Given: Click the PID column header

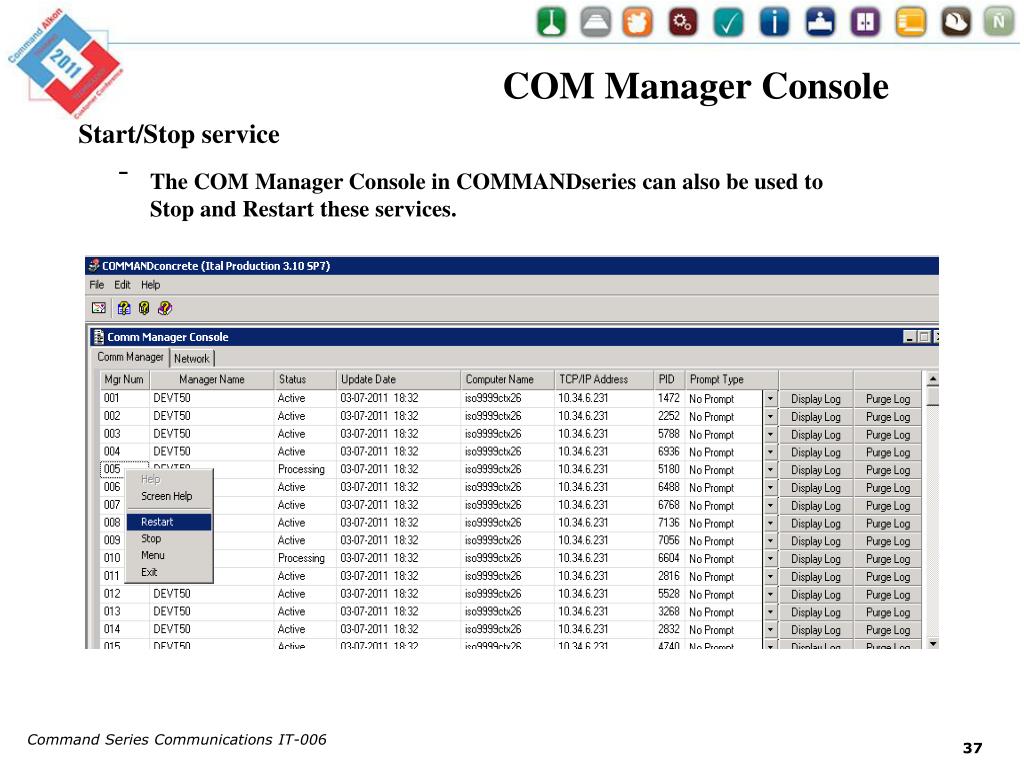Looking at the screenshot, I should click(x=669, y=379).
